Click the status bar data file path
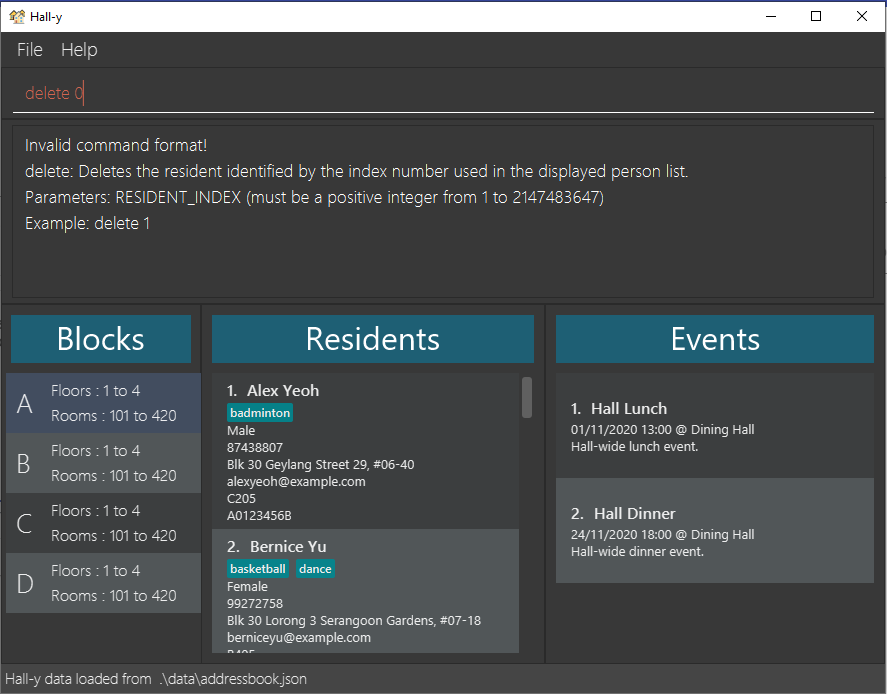Image resolution: width=887 pixels, height=694 pixels. click(x=233, y=679)
